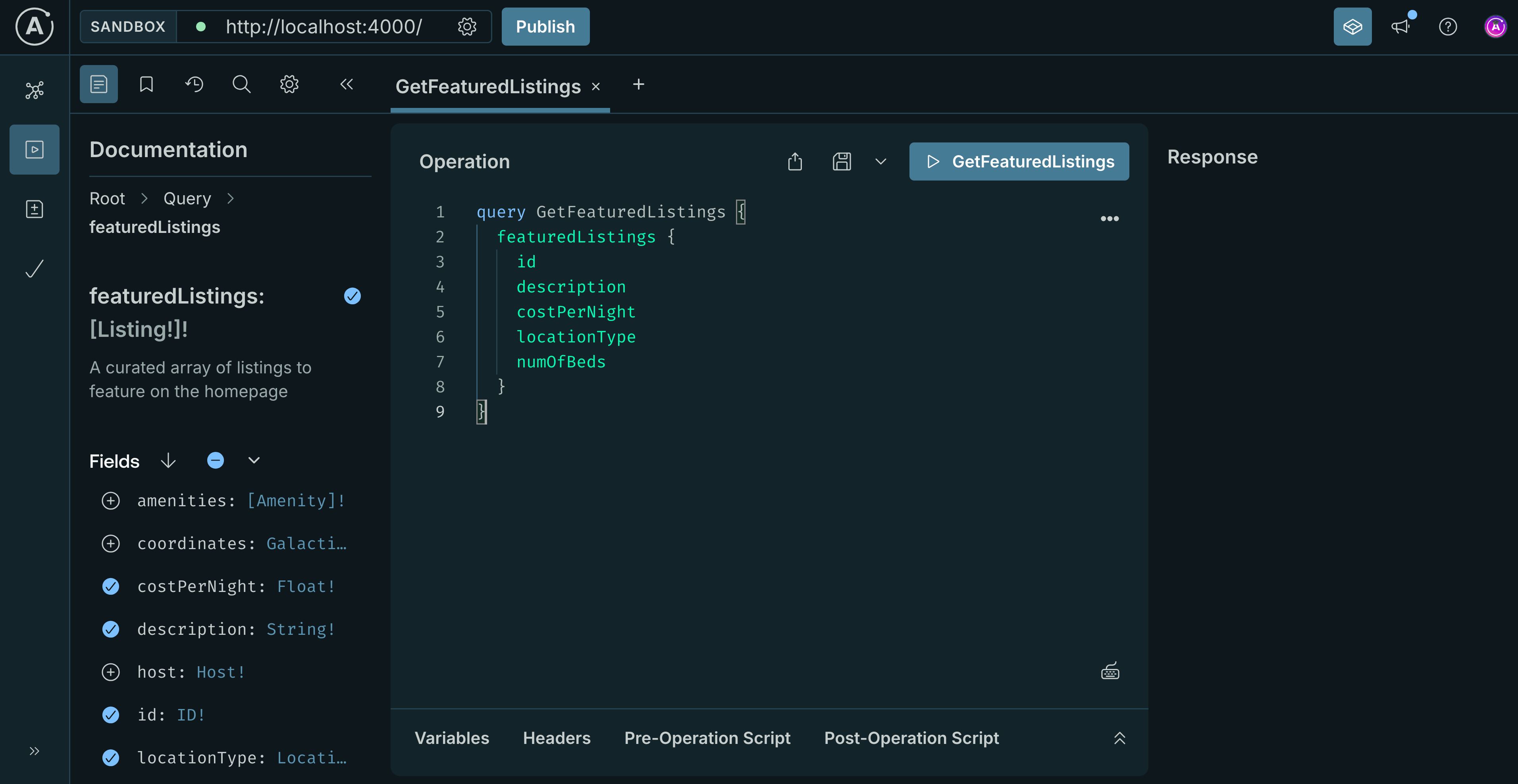This screenshot has height=784, width=1518.
Task: Open Explorer settings via the gear icon
Action: pos(289,84)
